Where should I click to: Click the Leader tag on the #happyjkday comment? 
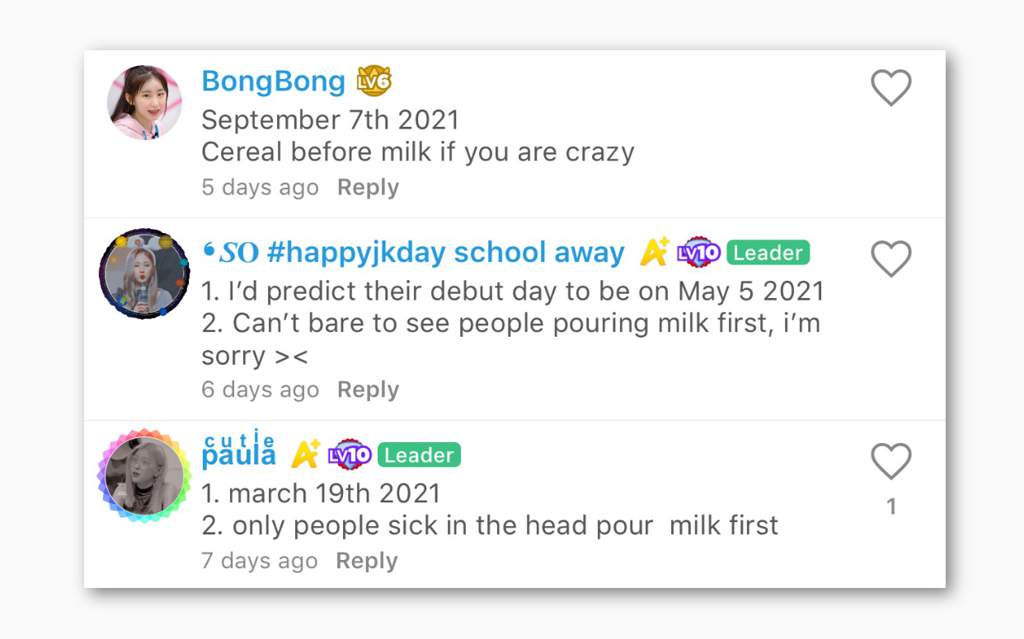pyautogui.click(x=768, y=253)
